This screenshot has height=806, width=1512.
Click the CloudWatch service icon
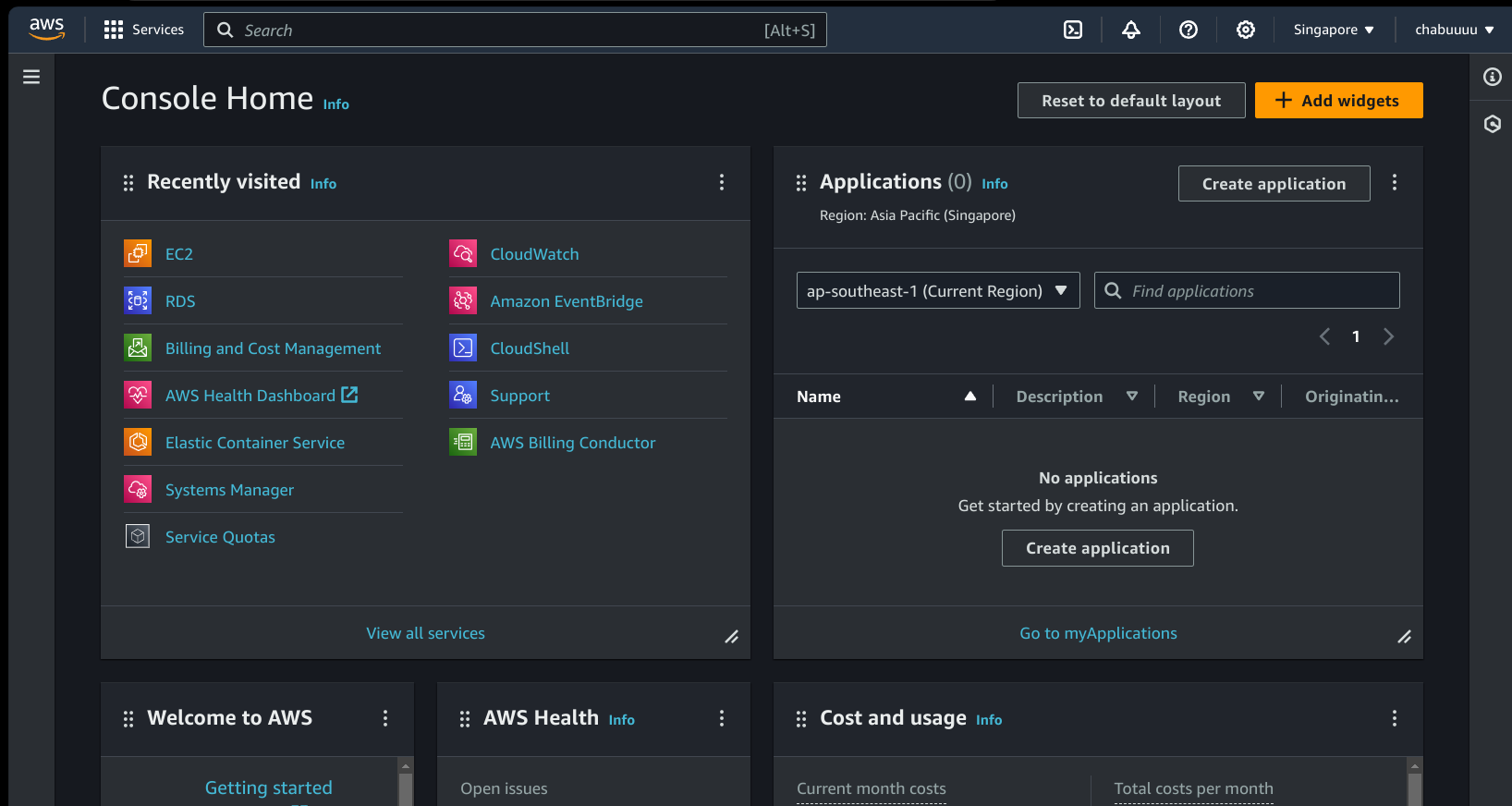pyautogui.click(x=463, y=253)
